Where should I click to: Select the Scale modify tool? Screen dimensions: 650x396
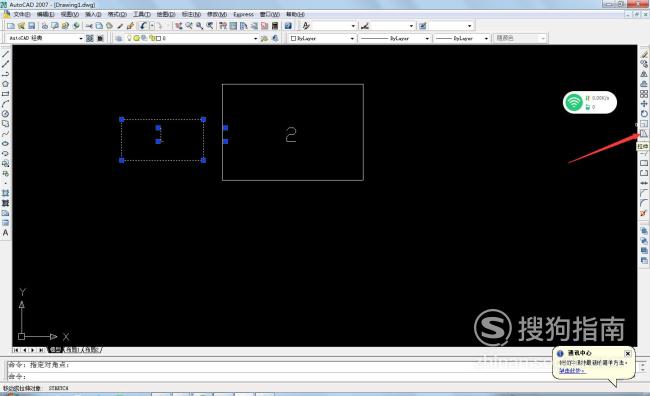pyautogui.click(x=644, y=124)
